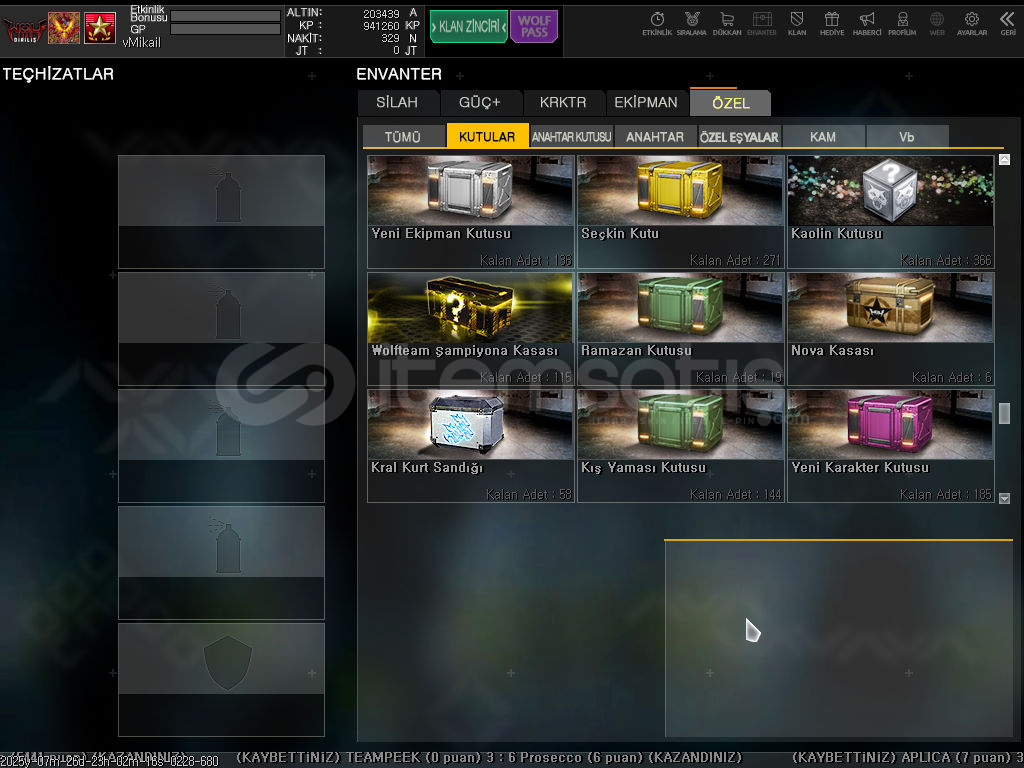The height and width of the screenshot is (768, 1024).
Task: Click the gold star rank badge
Action: (100, 28)
